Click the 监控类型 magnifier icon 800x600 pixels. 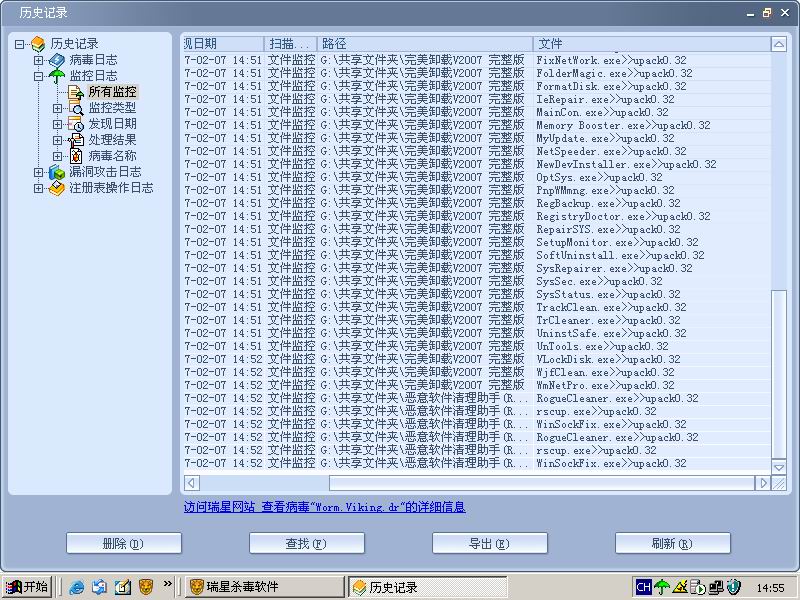pyautogui.click(x=76, y=108)
